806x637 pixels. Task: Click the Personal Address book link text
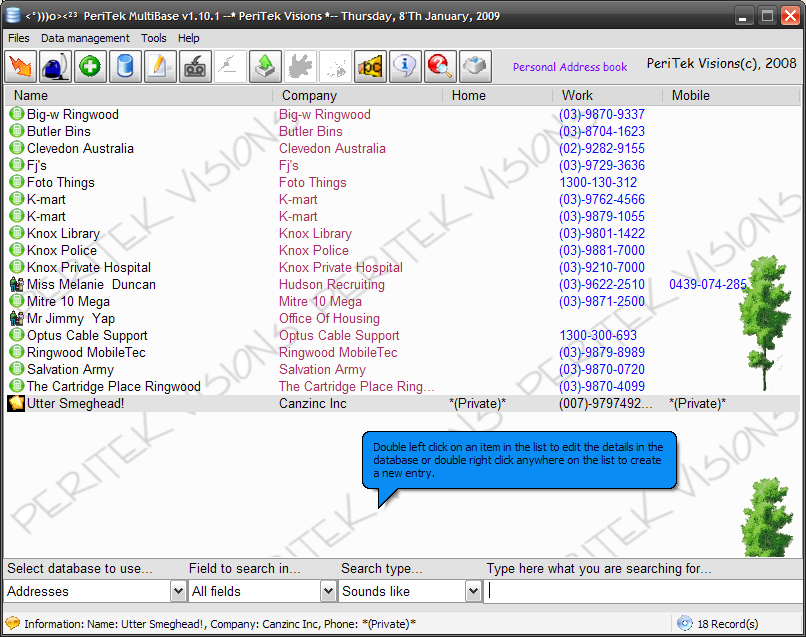[x=570, y=67]
